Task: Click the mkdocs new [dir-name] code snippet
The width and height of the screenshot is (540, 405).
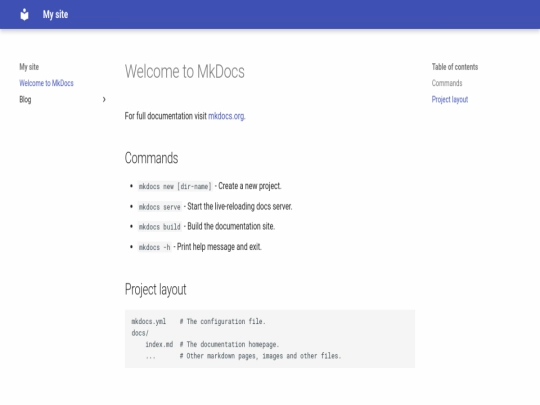Action: [175, 186]
